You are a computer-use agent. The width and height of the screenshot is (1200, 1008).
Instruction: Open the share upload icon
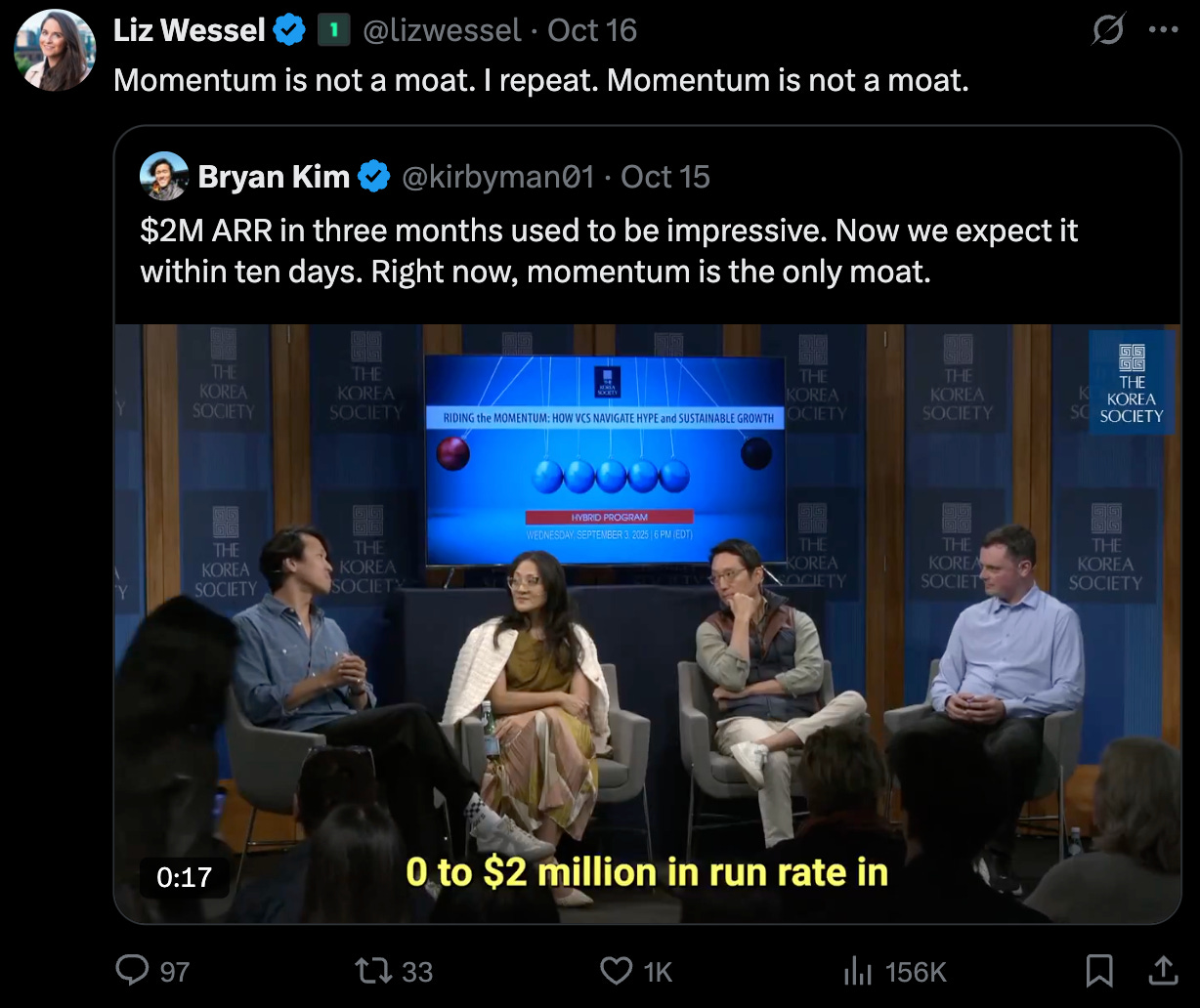click(1162, 970)
